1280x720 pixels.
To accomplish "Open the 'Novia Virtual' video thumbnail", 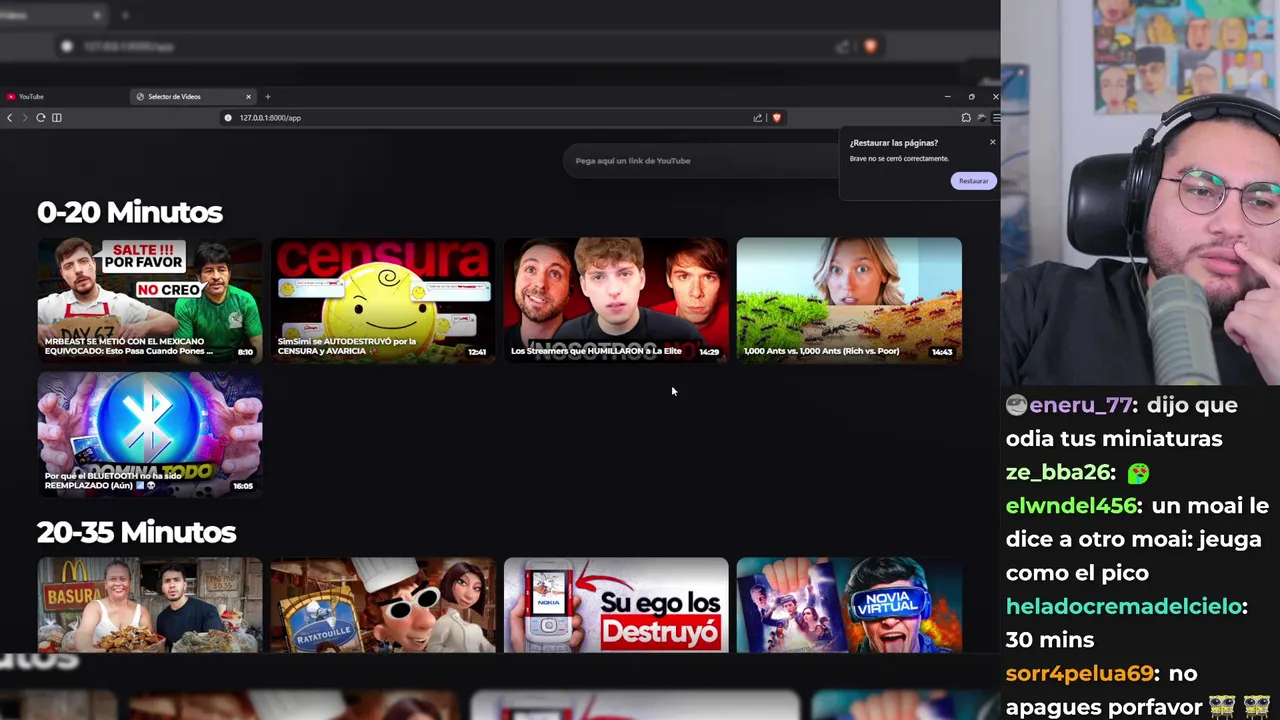I will pyautogui.click(x=849, y=605).
